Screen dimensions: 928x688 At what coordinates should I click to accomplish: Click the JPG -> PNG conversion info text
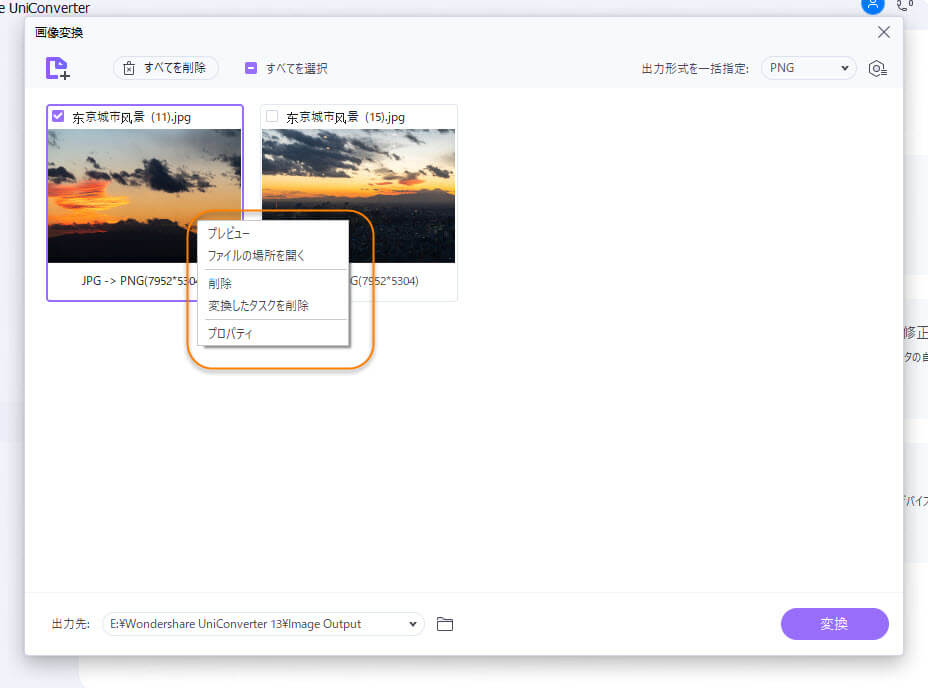(138, 281)
